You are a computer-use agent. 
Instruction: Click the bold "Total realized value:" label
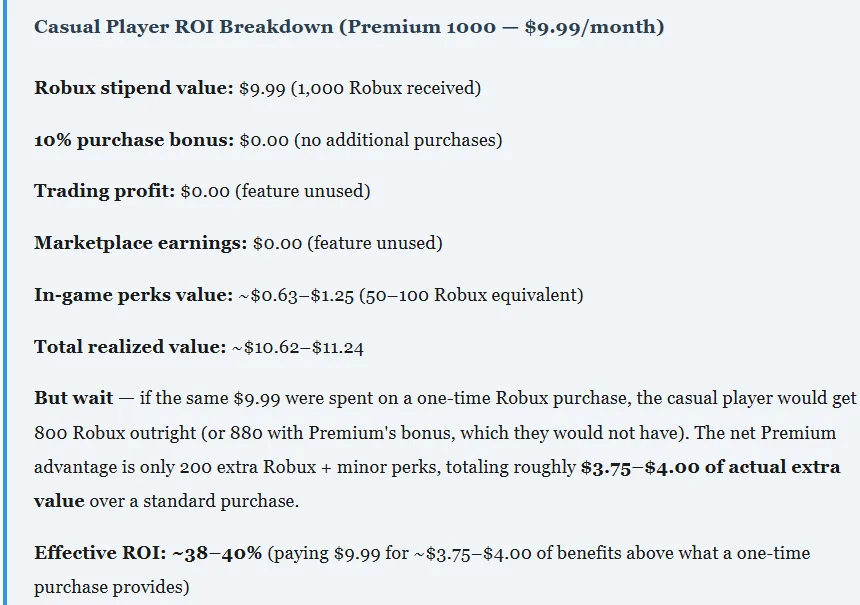click(130, 347)
